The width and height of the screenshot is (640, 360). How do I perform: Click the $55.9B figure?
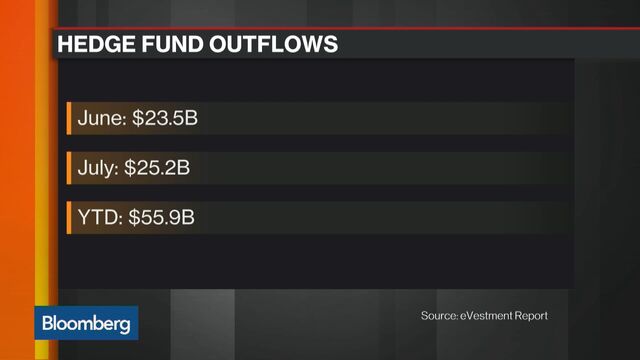(x=162, y=217)
